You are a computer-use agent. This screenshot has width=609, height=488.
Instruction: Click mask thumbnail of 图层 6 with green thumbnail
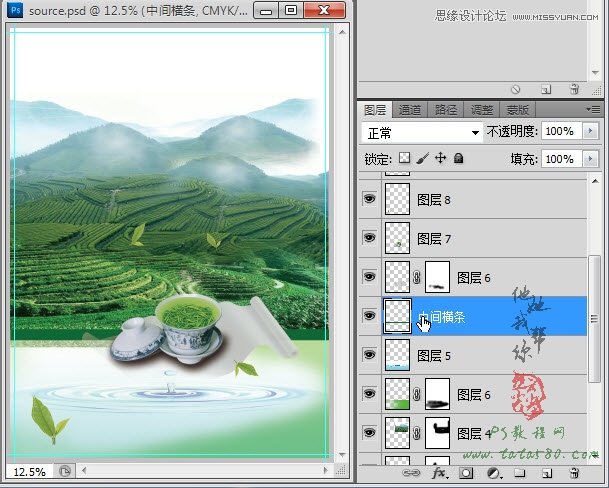pos(438,394)
